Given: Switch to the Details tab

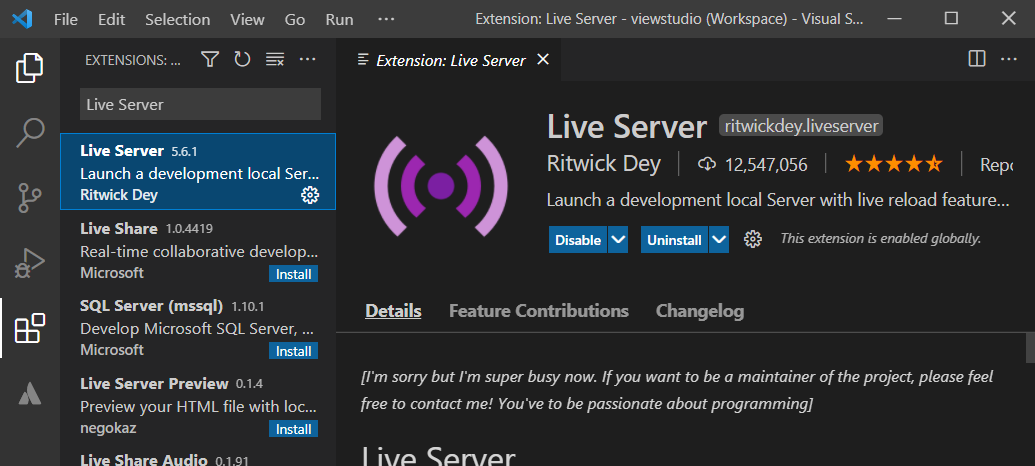Looking at the screenshot, I should click(393, 311).
